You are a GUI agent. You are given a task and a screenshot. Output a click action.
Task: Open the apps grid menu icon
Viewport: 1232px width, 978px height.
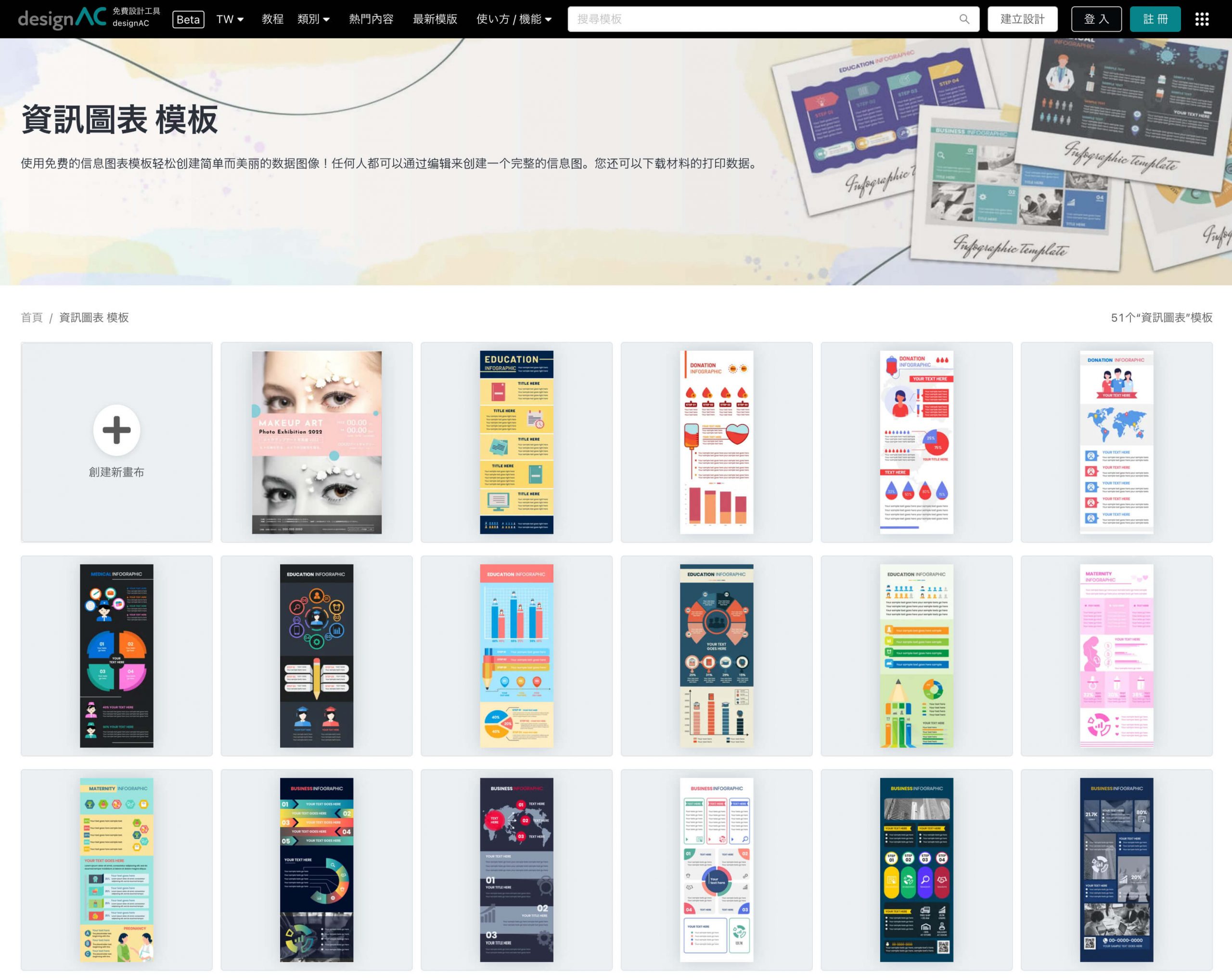pos(1202,19)
